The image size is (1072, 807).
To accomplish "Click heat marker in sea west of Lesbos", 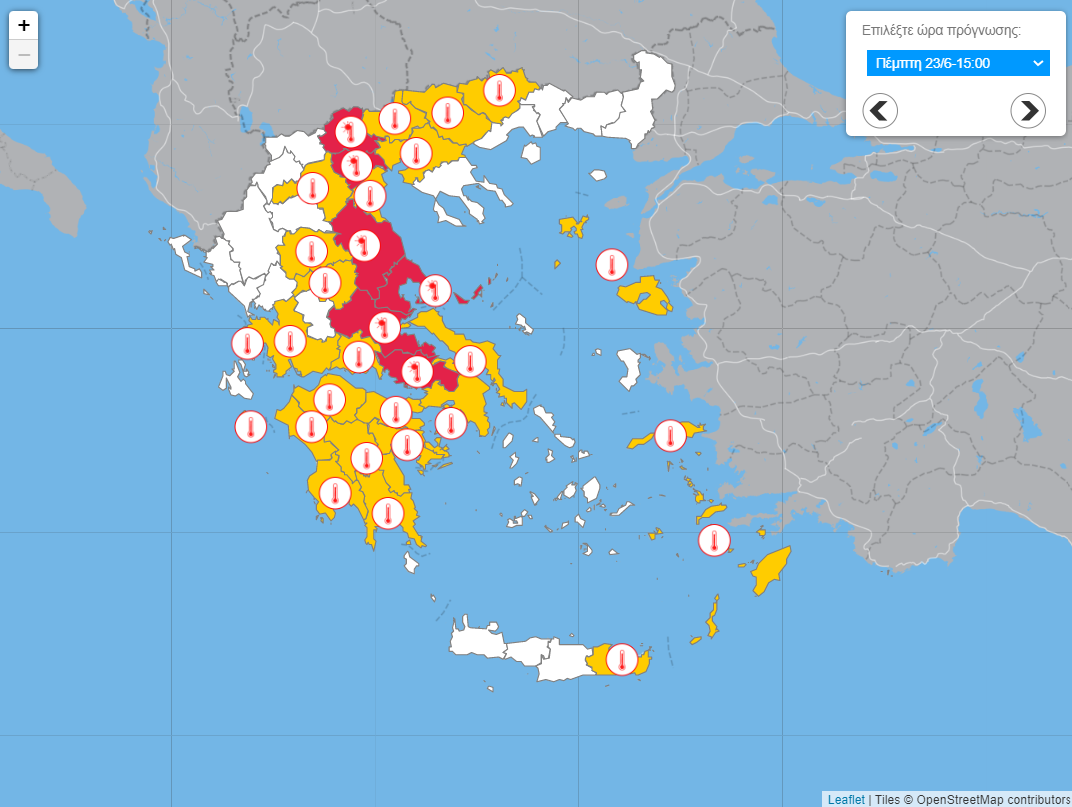I will pyautogui.click(x=611, y=265).
